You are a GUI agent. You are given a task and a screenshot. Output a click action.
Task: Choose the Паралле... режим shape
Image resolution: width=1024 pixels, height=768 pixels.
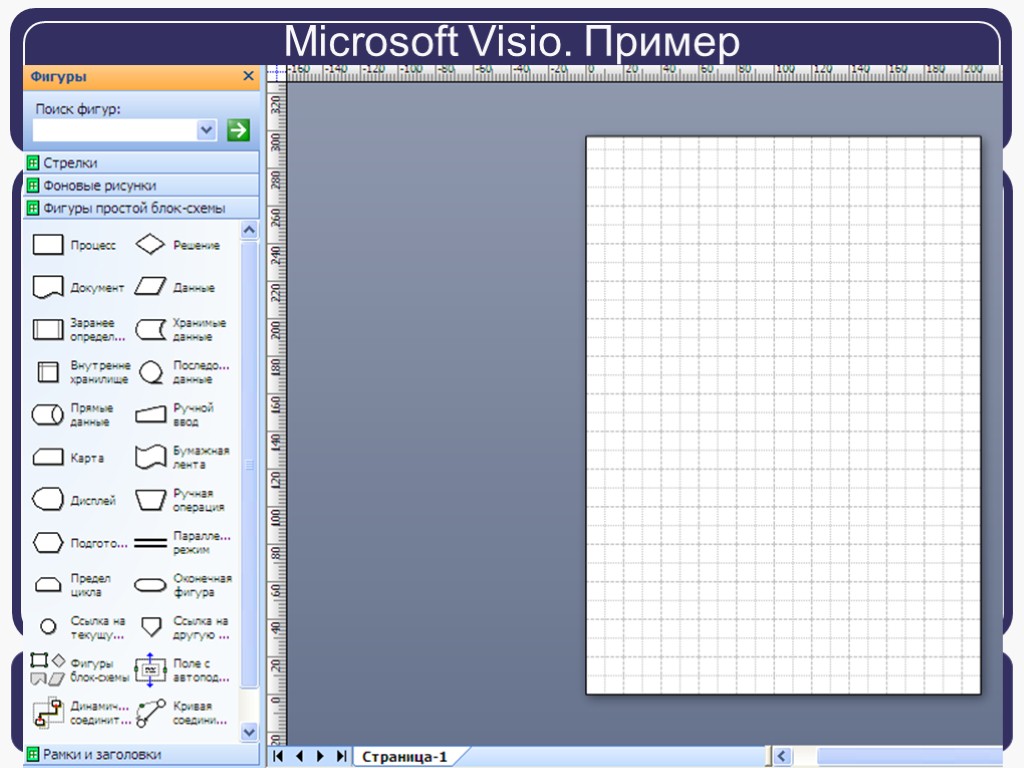pos(150,542)
